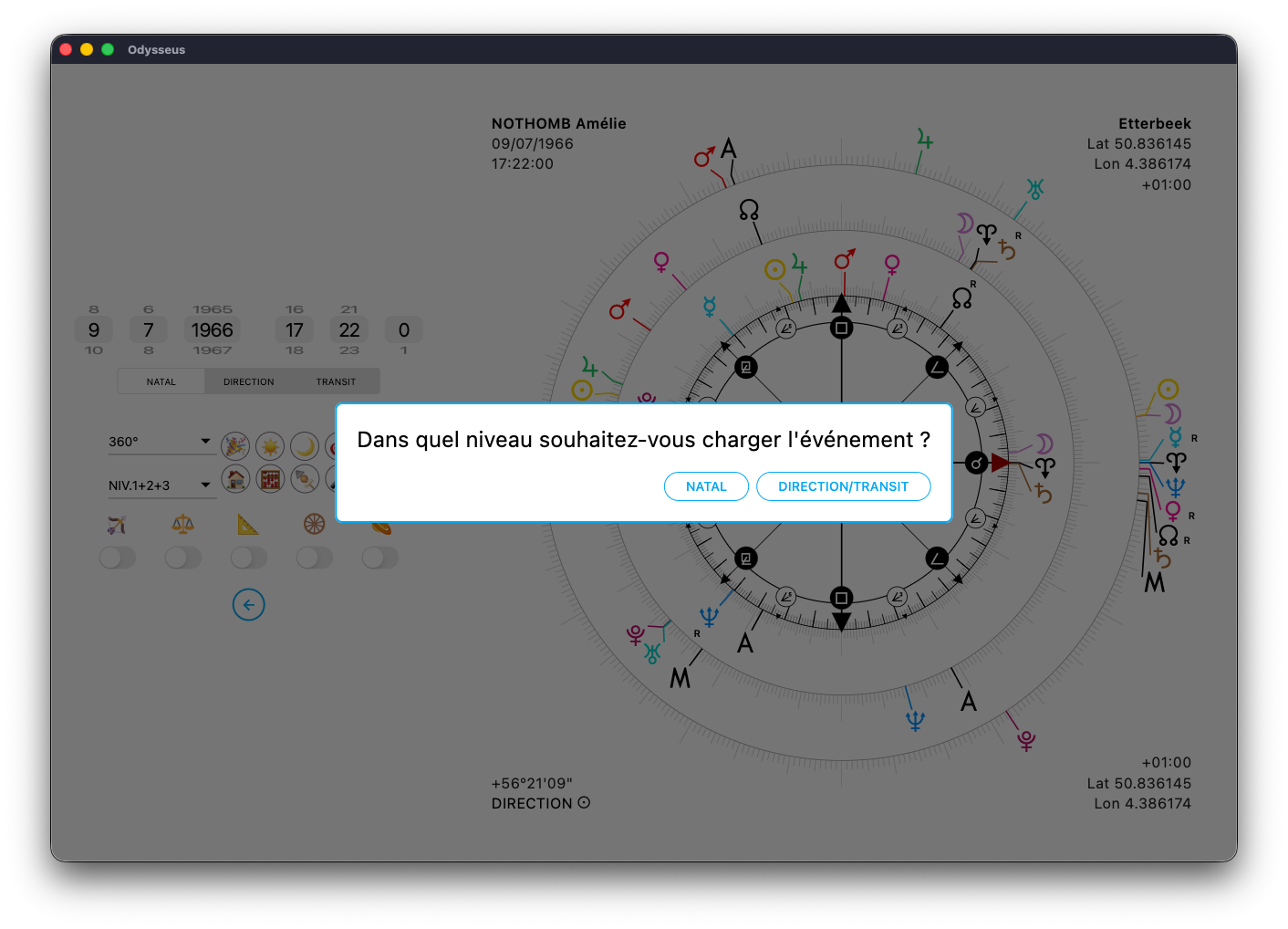Select the sun icon button
1288x929 pixels.
[x=270, y=446]
